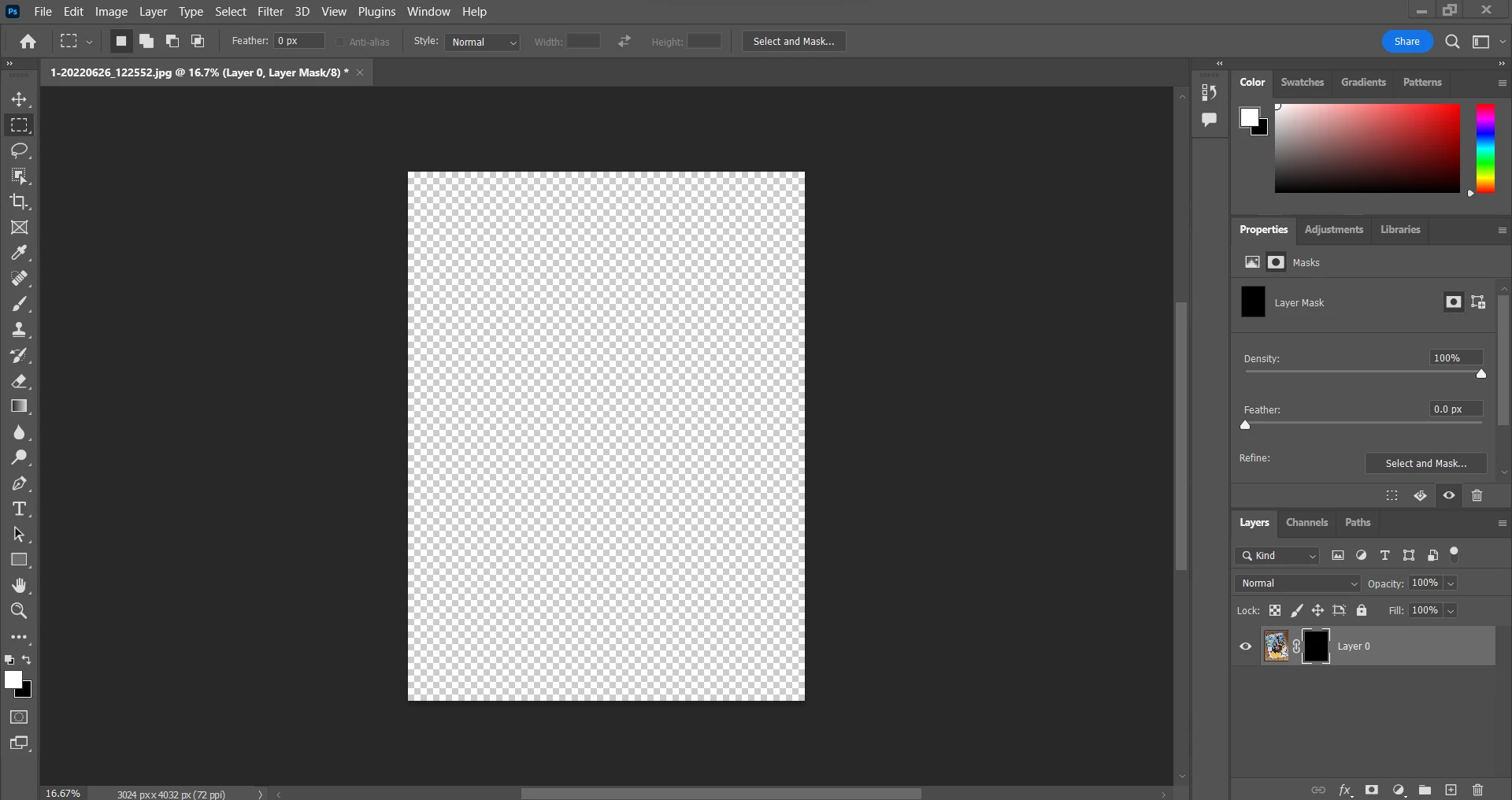Select the Rectangle shape tool
Screen dimensions: 1512x800
[20, 560]
